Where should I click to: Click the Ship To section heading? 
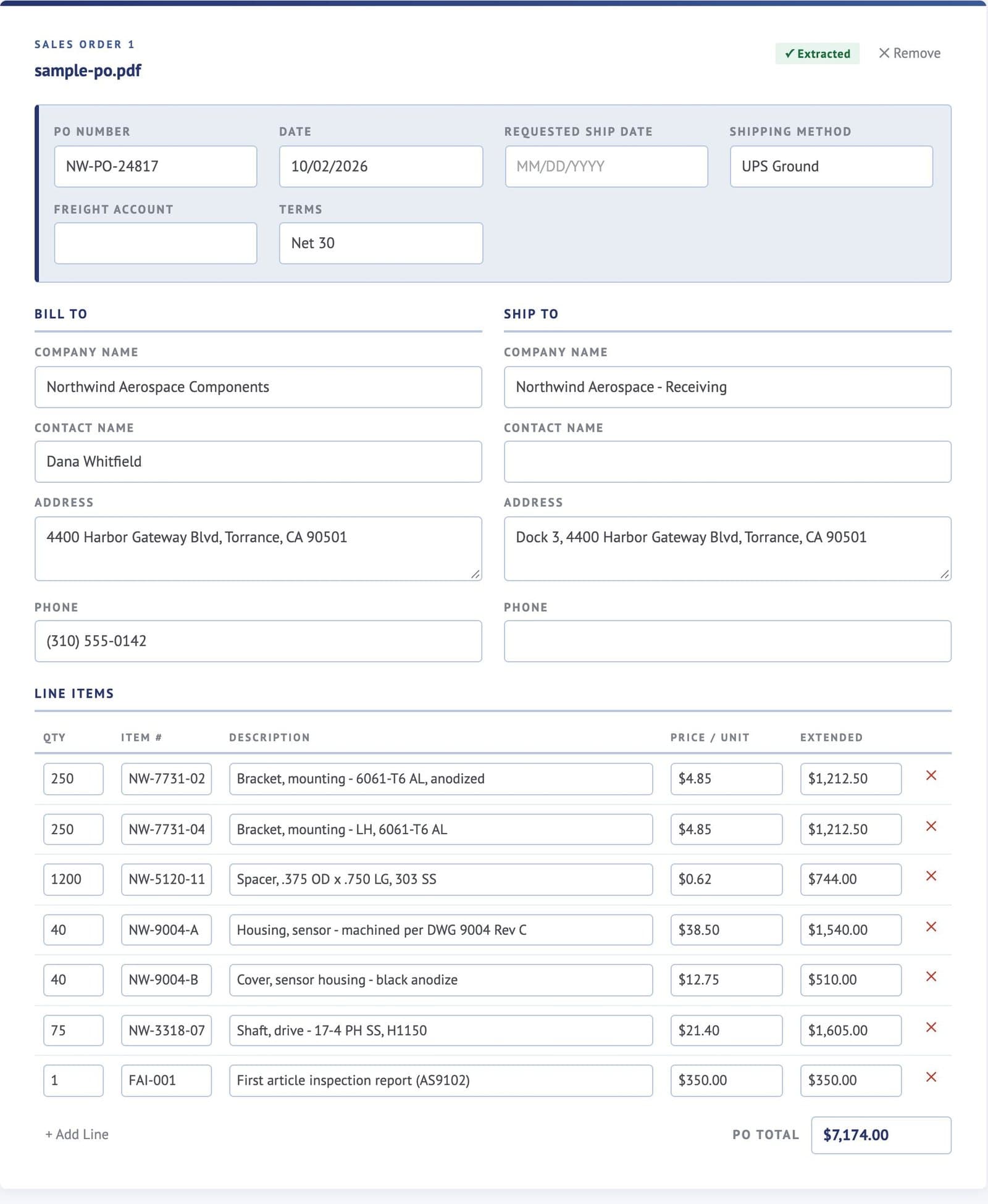531,314
